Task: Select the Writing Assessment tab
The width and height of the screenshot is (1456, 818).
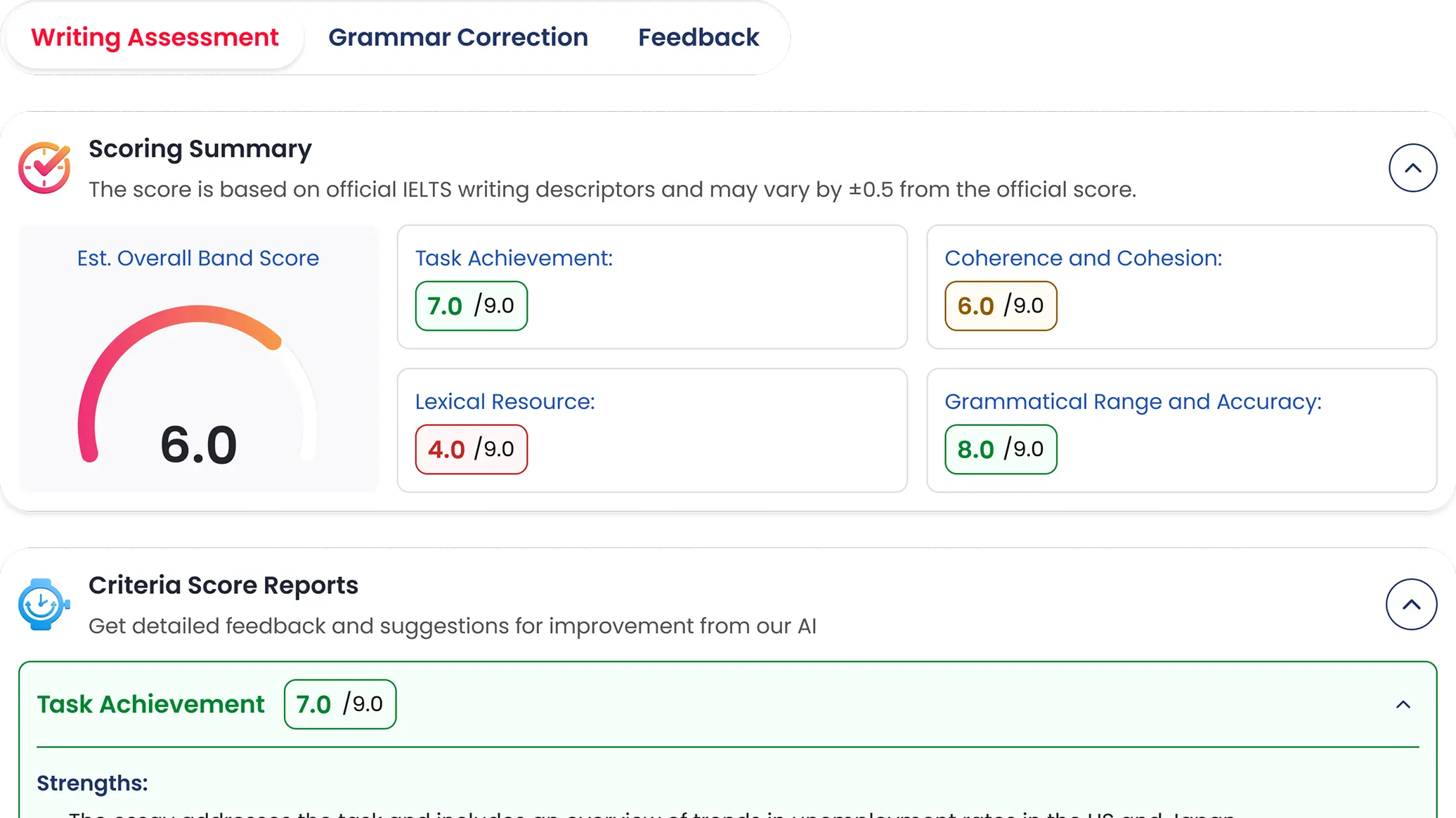Action: tap(155, 37)
